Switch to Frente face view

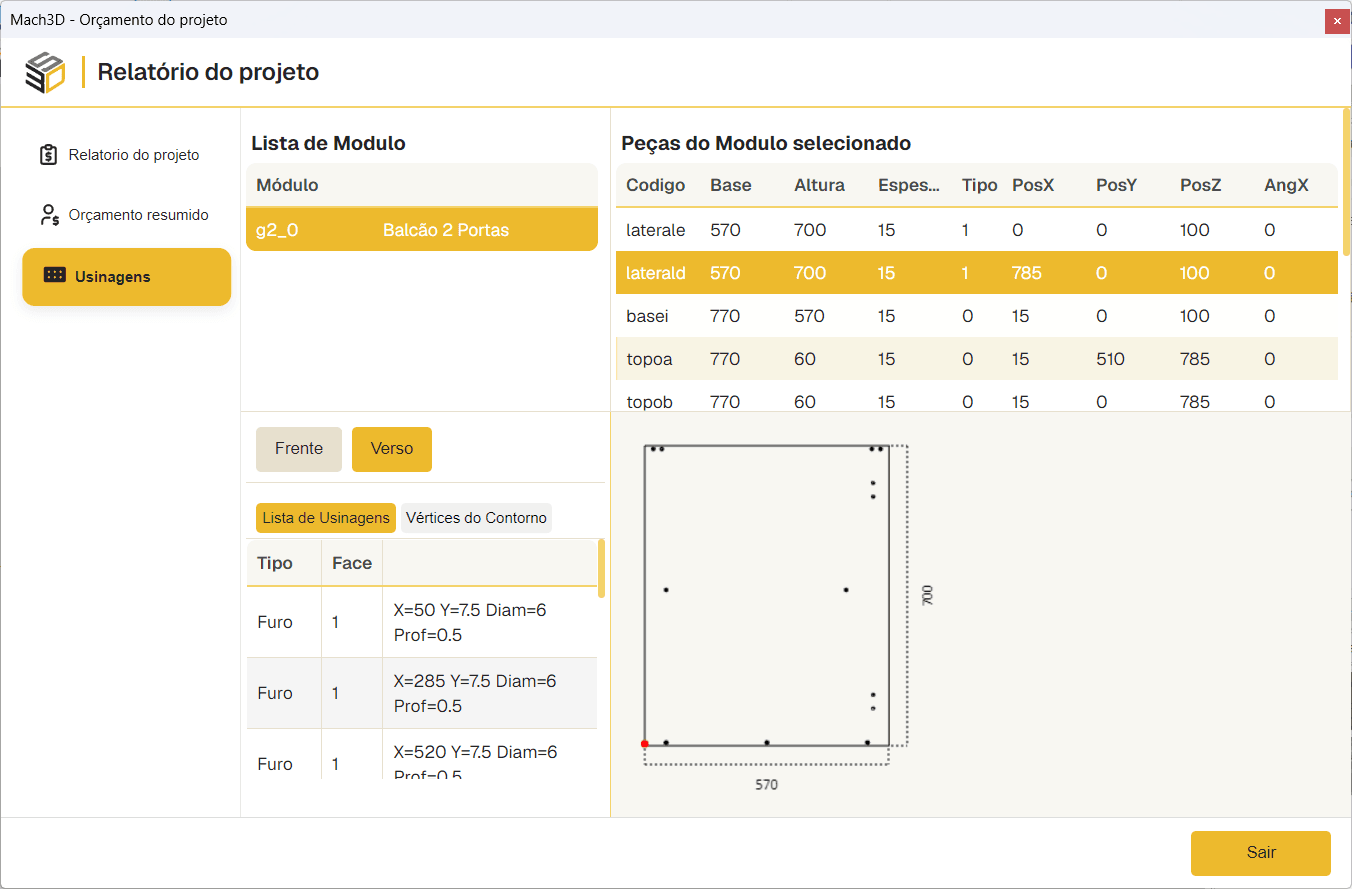299,449
